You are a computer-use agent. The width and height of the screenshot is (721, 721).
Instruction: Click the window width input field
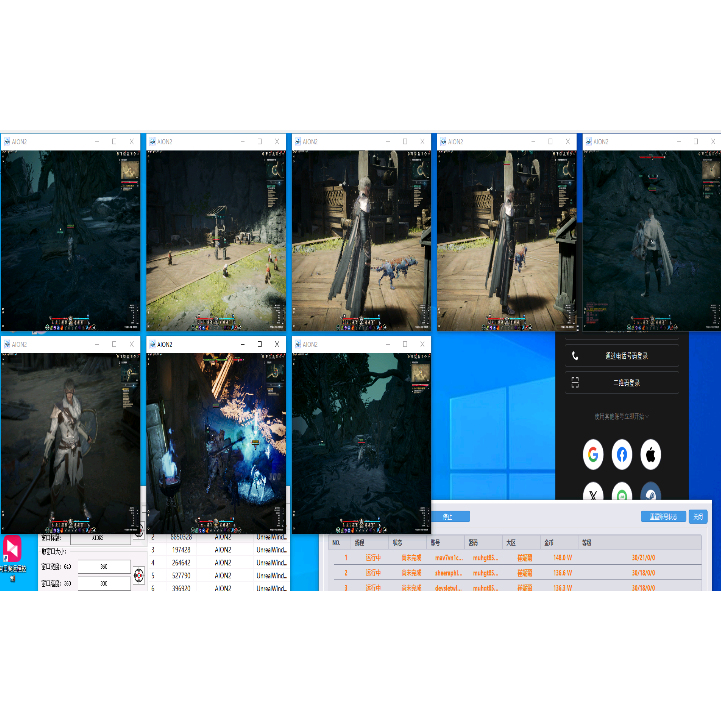104,566
